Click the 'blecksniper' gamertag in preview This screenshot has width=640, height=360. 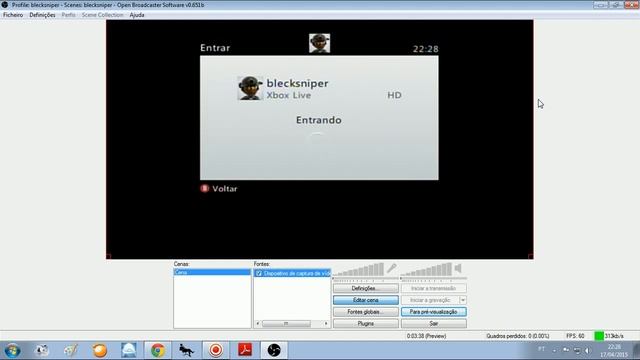coord(297,83)
